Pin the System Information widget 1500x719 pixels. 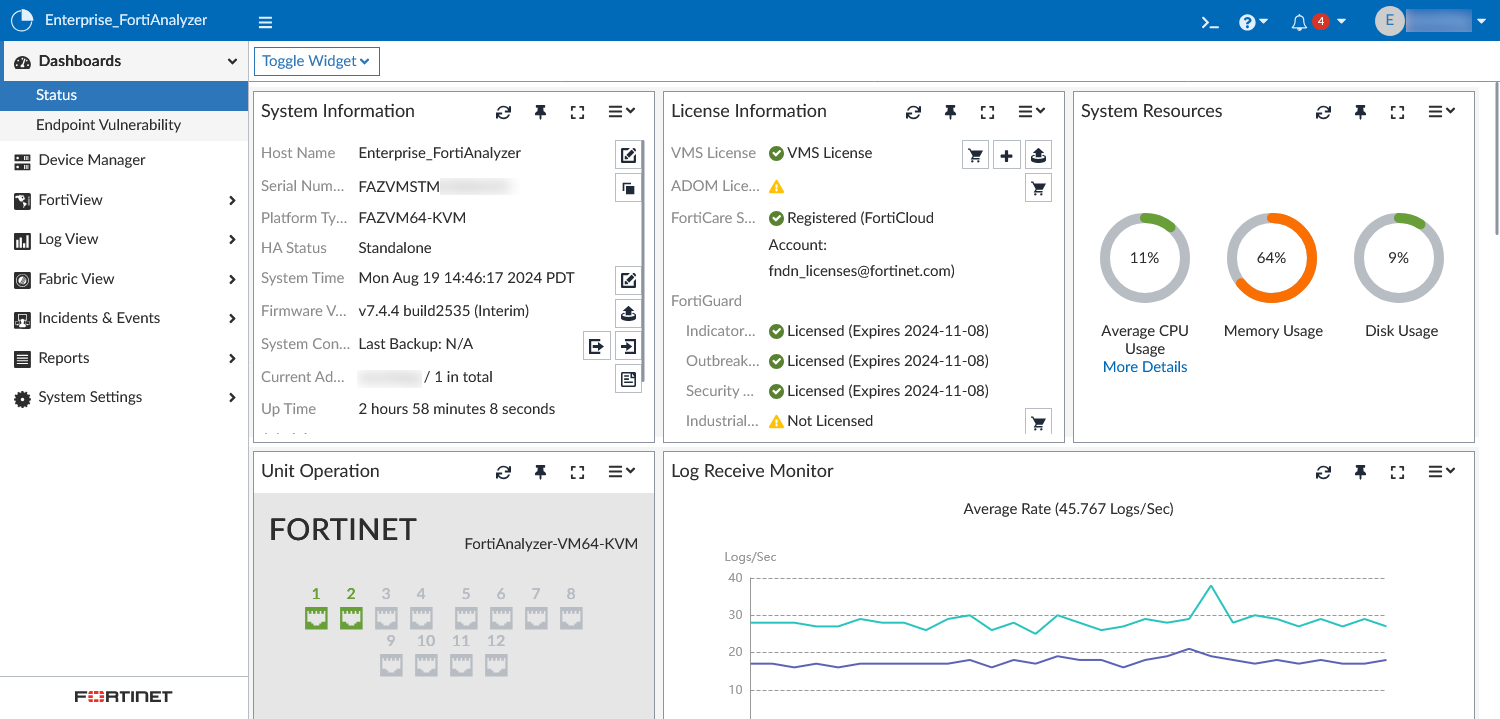pos(540,112)
